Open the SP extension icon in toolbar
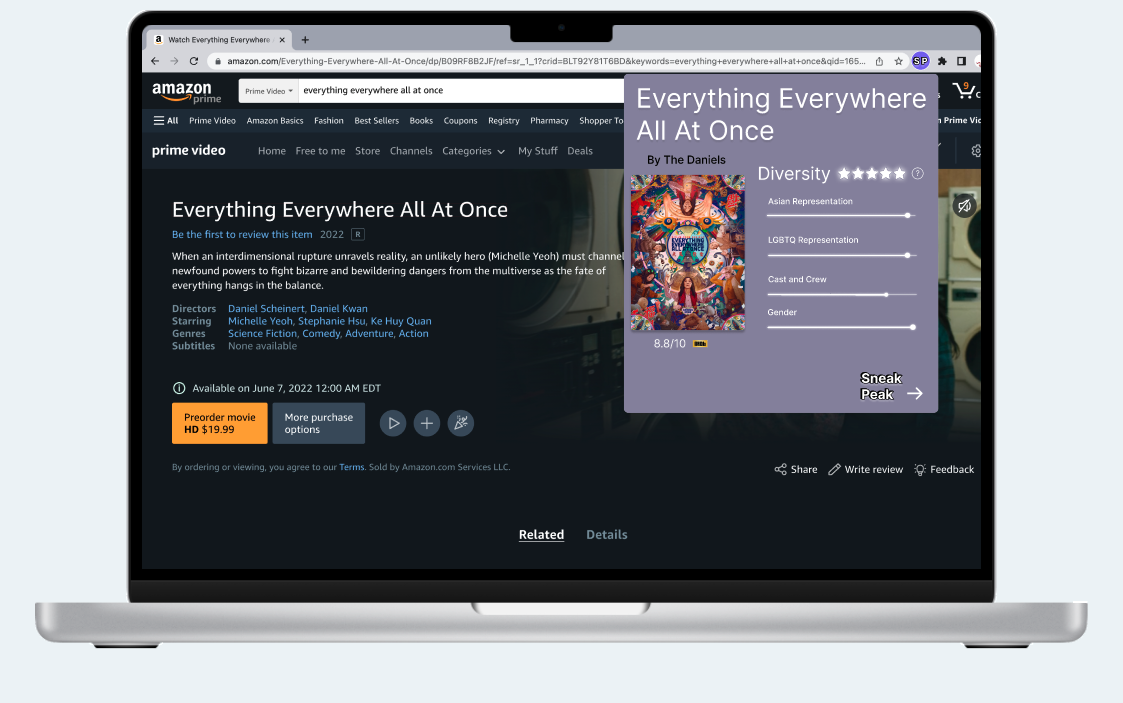Image resolution: width=1123 pixels, height=703 pixels. (x=920, y=62)
